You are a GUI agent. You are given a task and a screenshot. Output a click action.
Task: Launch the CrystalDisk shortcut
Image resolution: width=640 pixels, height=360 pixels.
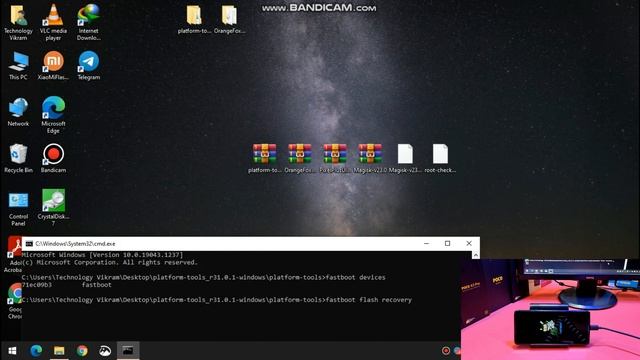53,207
